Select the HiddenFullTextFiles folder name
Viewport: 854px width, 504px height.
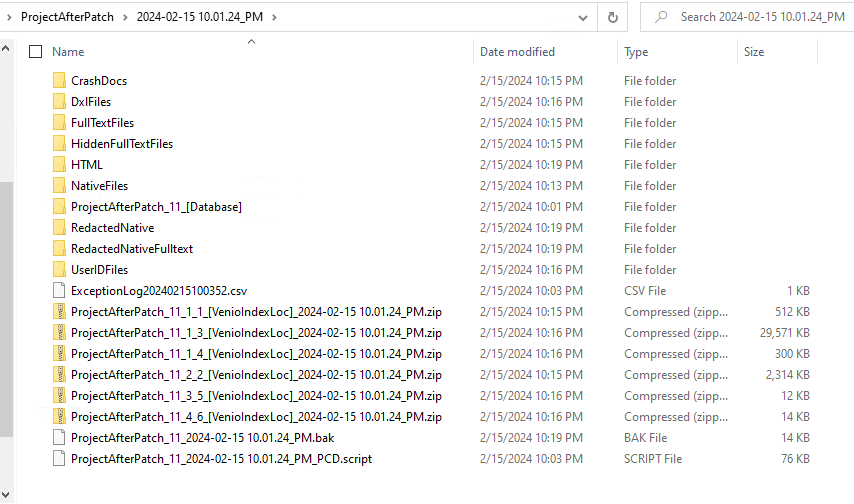tap(122, 144)
